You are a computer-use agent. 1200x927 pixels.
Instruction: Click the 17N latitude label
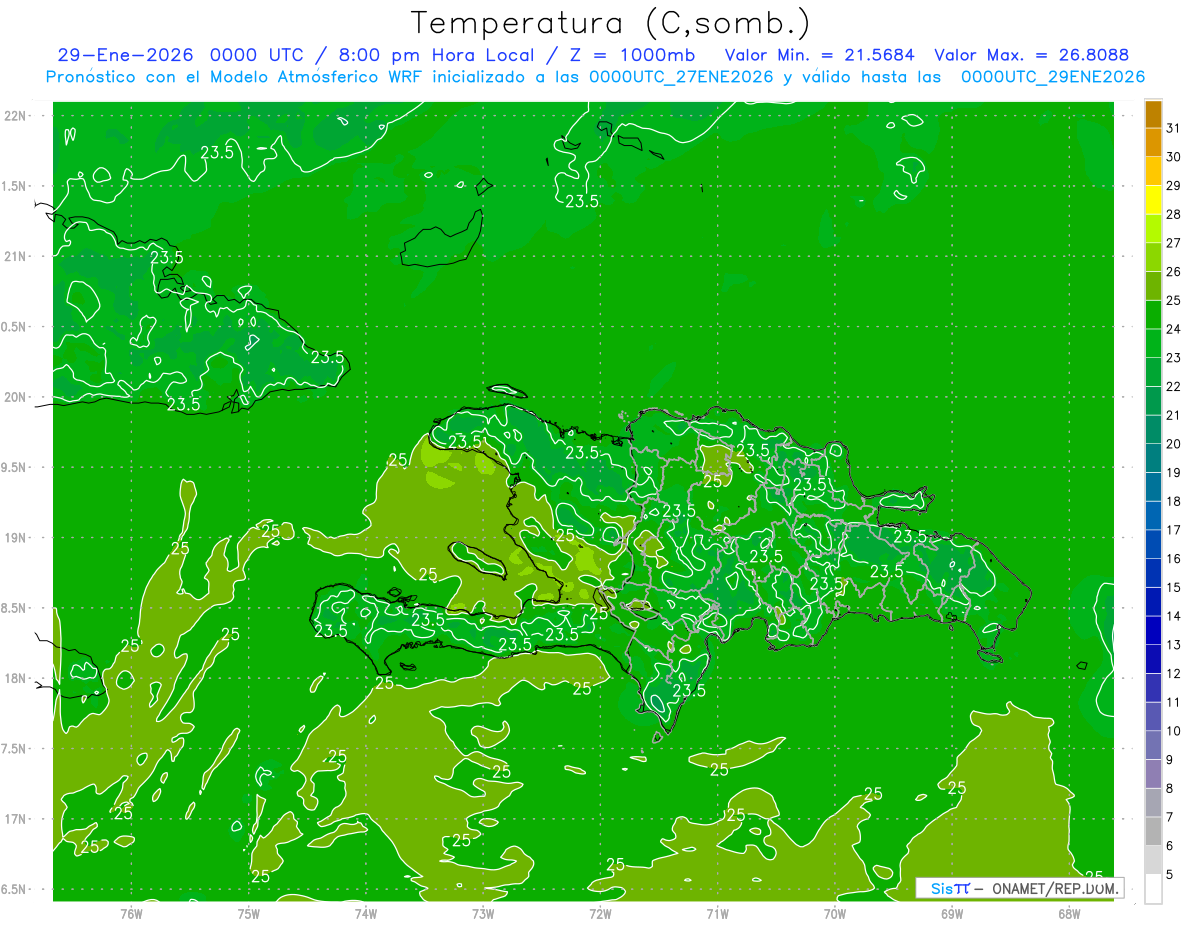(x=15, y=819)
